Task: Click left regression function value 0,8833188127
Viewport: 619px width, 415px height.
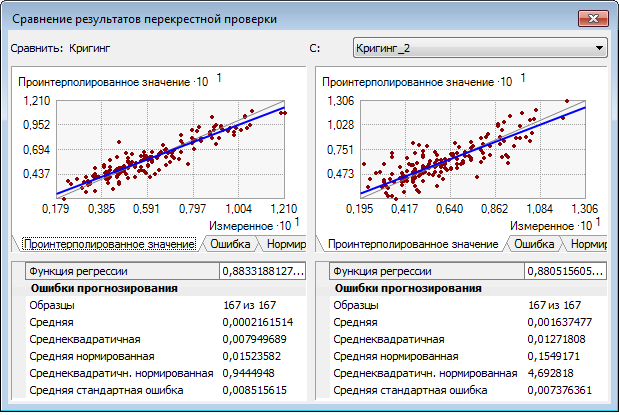Action: click(262, 271)
